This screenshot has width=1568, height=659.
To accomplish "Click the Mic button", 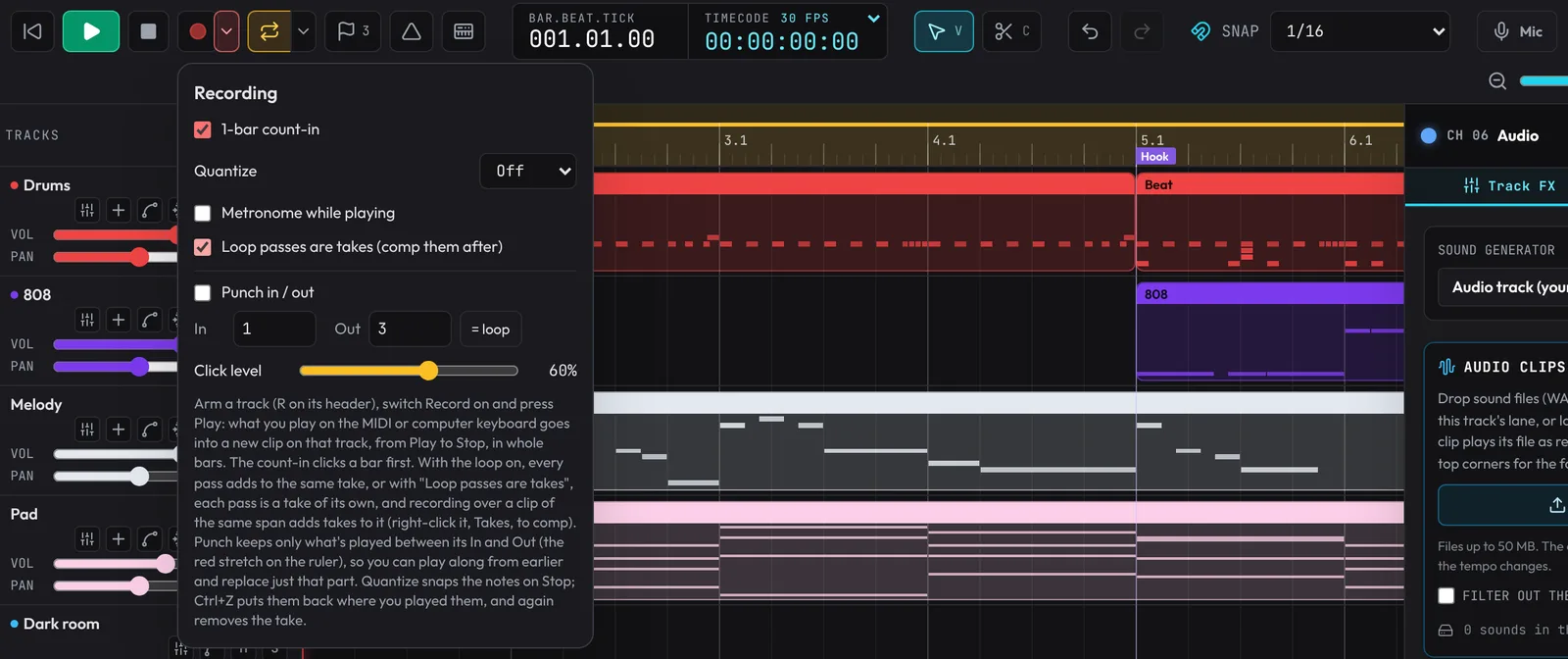I will click(1518, 31).
